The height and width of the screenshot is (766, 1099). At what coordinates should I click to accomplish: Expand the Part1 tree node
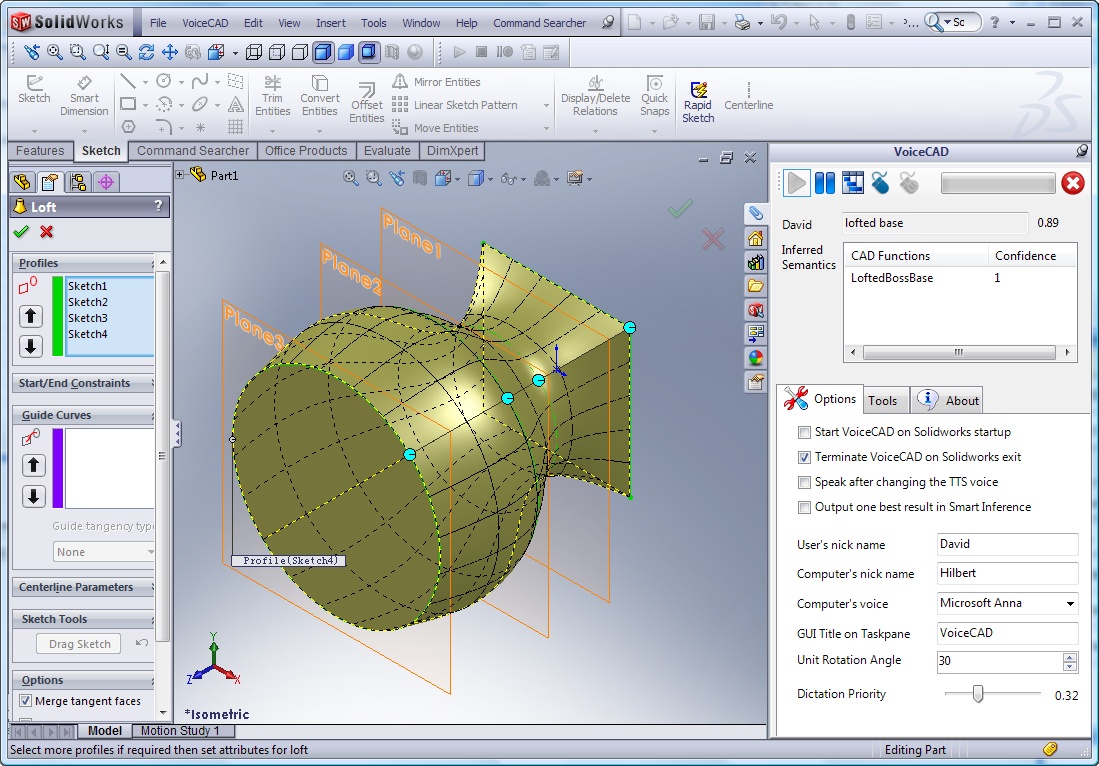click(x=180, y=175)
